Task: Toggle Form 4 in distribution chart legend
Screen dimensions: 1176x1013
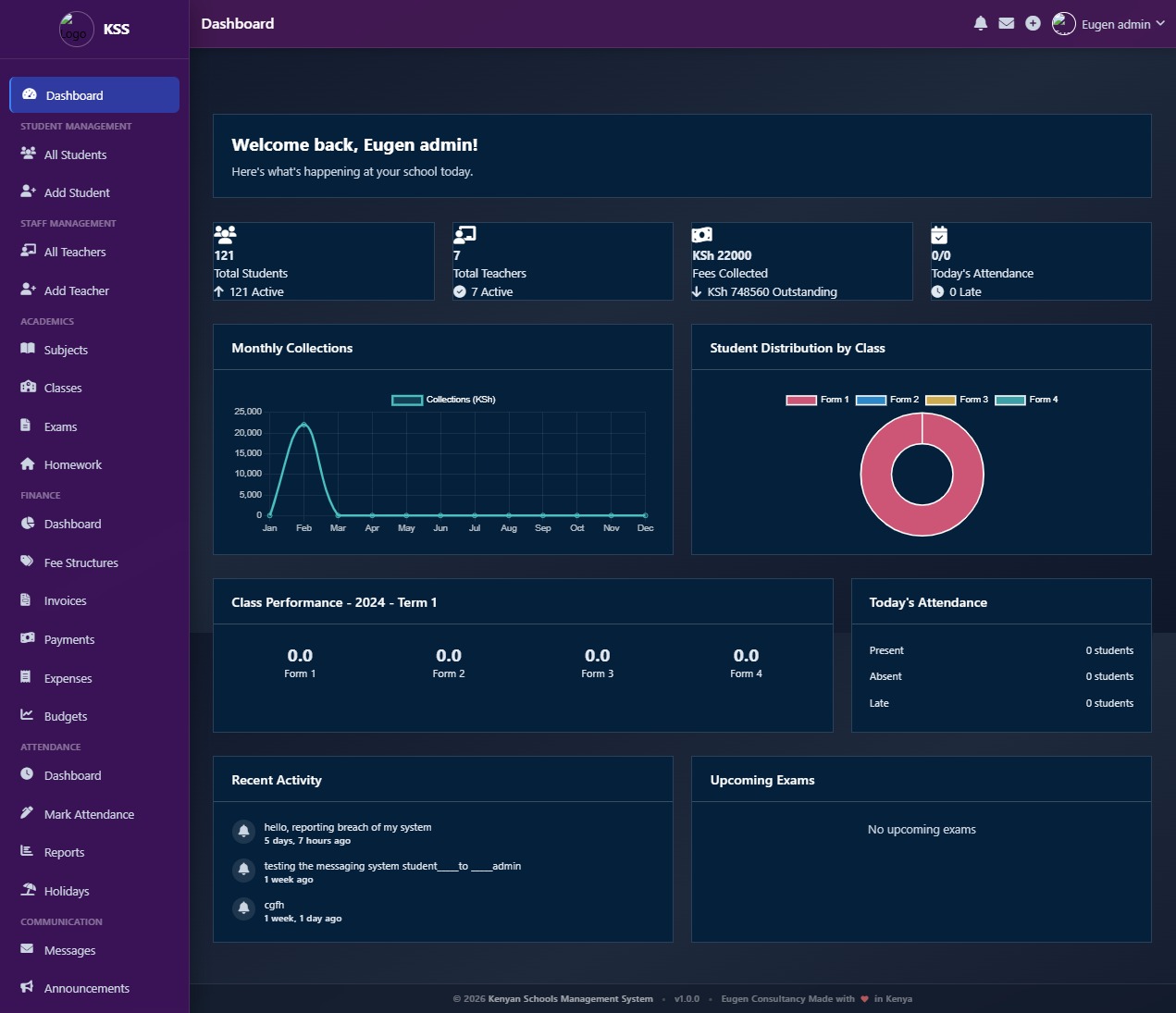Action: (x=1026, y=400)
